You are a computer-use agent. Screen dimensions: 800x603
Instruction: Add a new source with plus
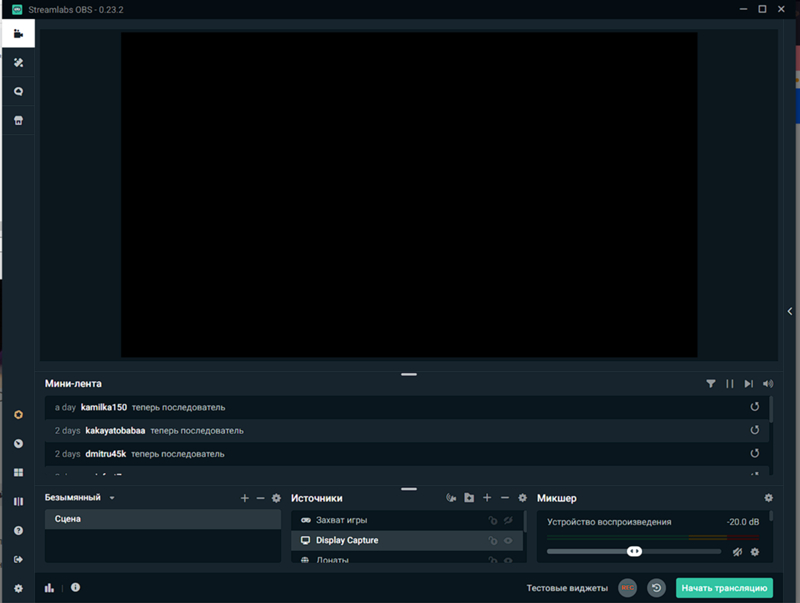tap(487, 497)
